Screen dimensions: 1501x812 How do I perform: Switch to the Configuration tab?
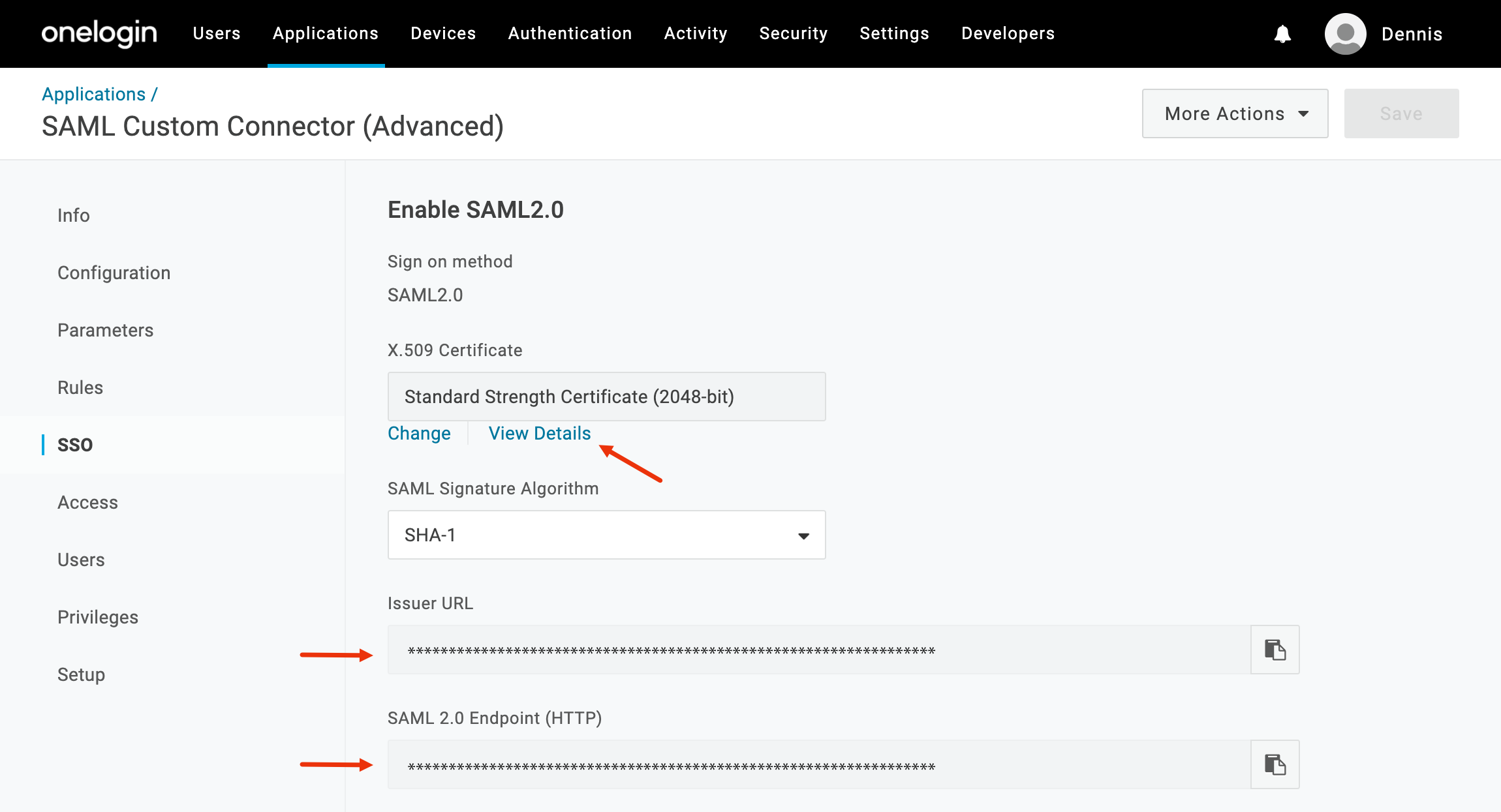pyautogui.click(x=114, y=273)
